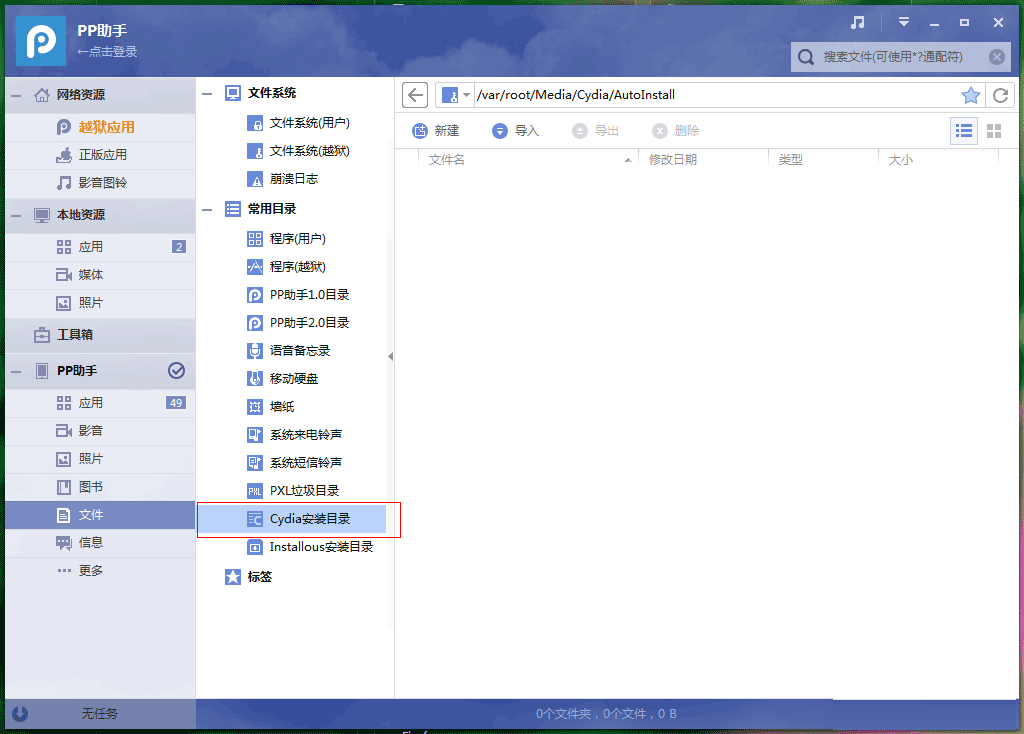Switch file view to grid layout
Screen dimensions: 1024x734
pyautogui.click(x=993, y=130)
